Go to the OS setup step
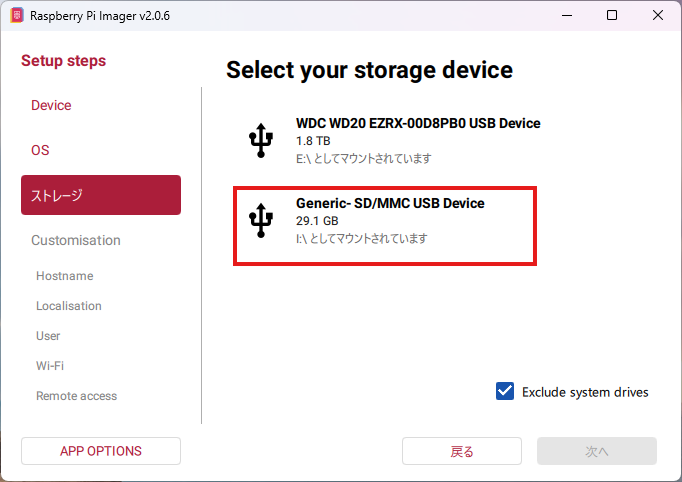The height and width of the screenshot is (482, 682). click(x=40, y=150)
